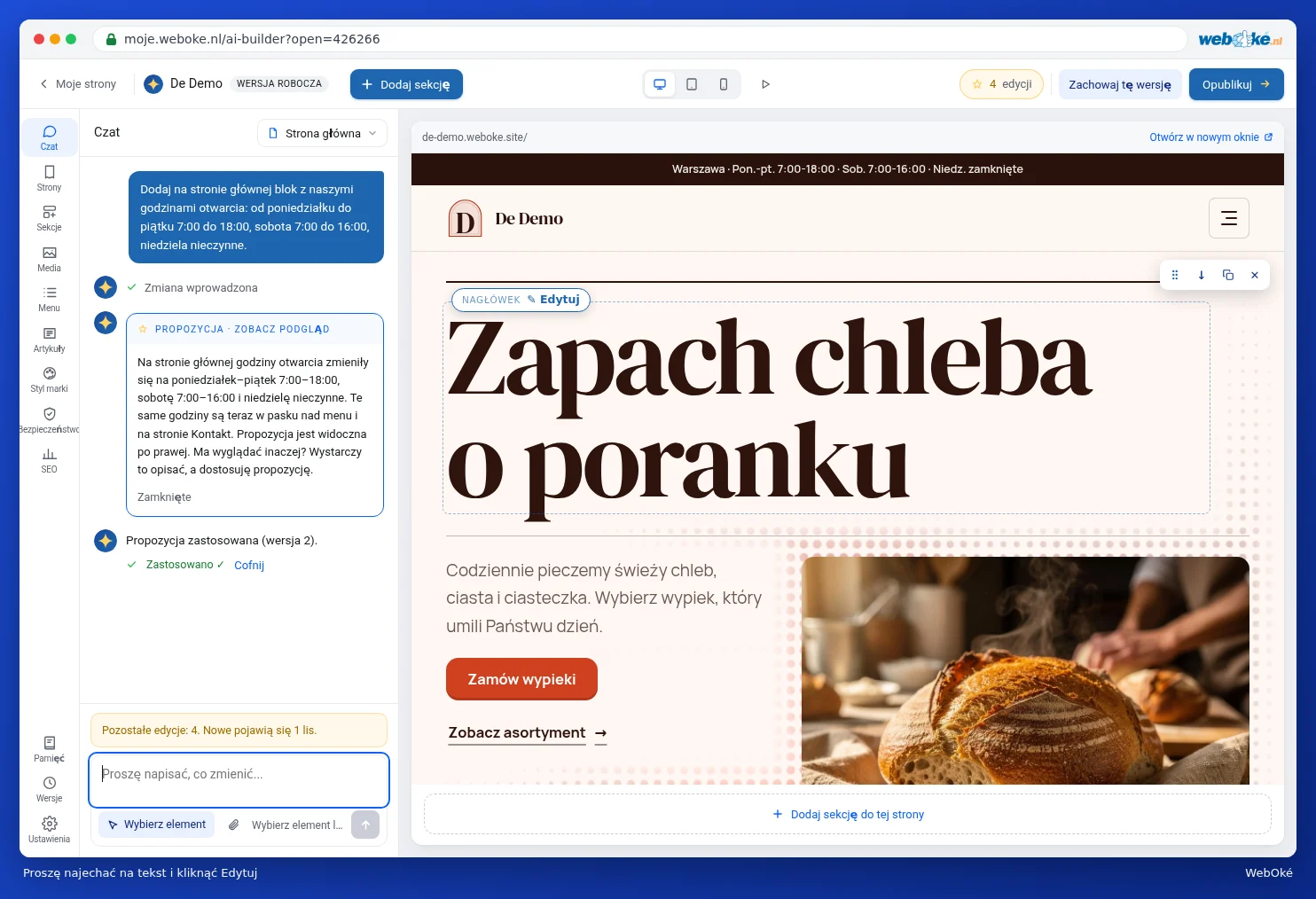This screenshot has width=1316, height=899.
Task: Open the Sekcje sidebar panel
Action: [x=49, y=218]
